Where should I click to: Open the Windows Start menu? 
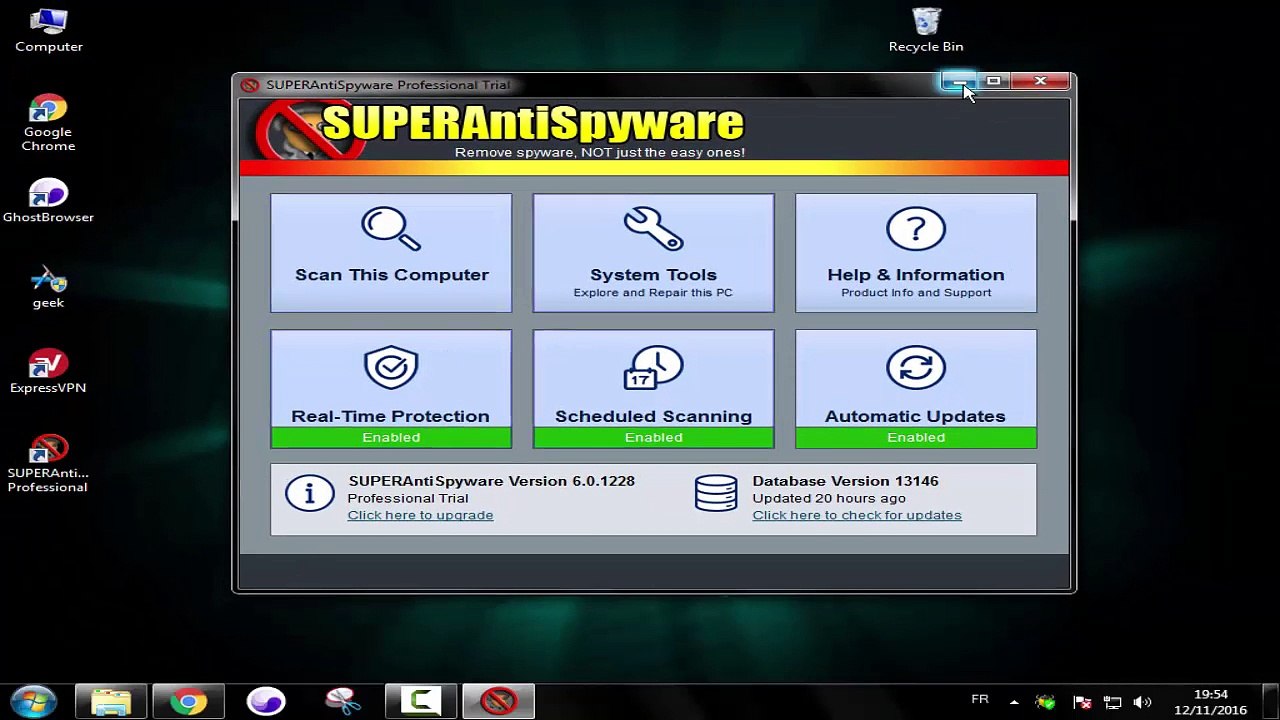(x=33, y=701)
